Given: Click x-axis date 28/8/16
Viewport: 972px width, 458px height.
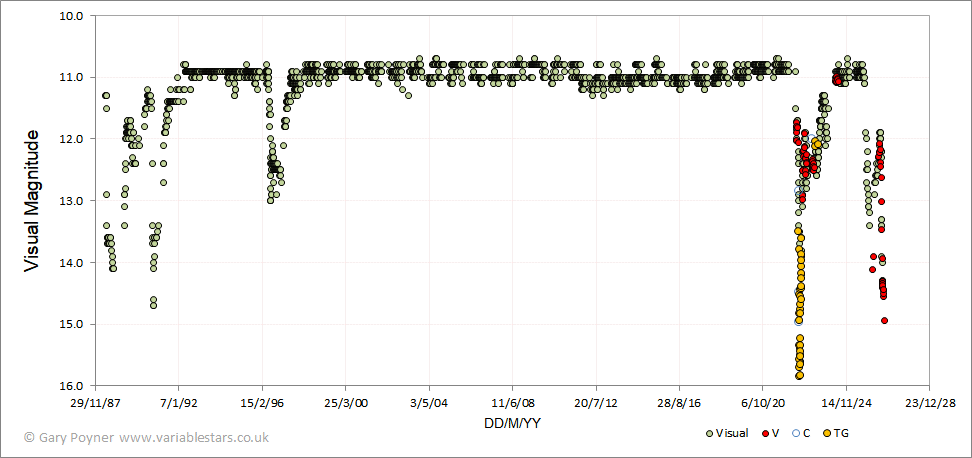Looking at the screenshot, I should 679,403.
